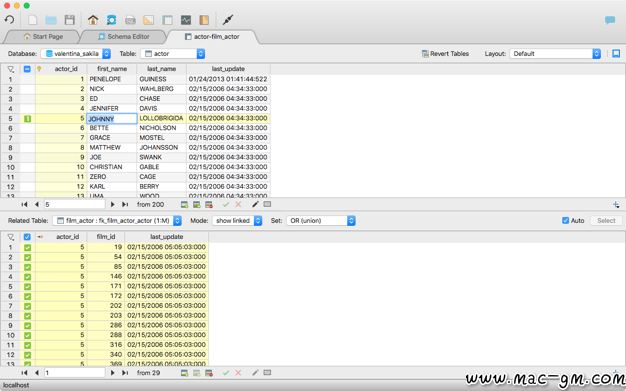
Task: Open the Mode dropdown show linked
Action: coord(237,220)
